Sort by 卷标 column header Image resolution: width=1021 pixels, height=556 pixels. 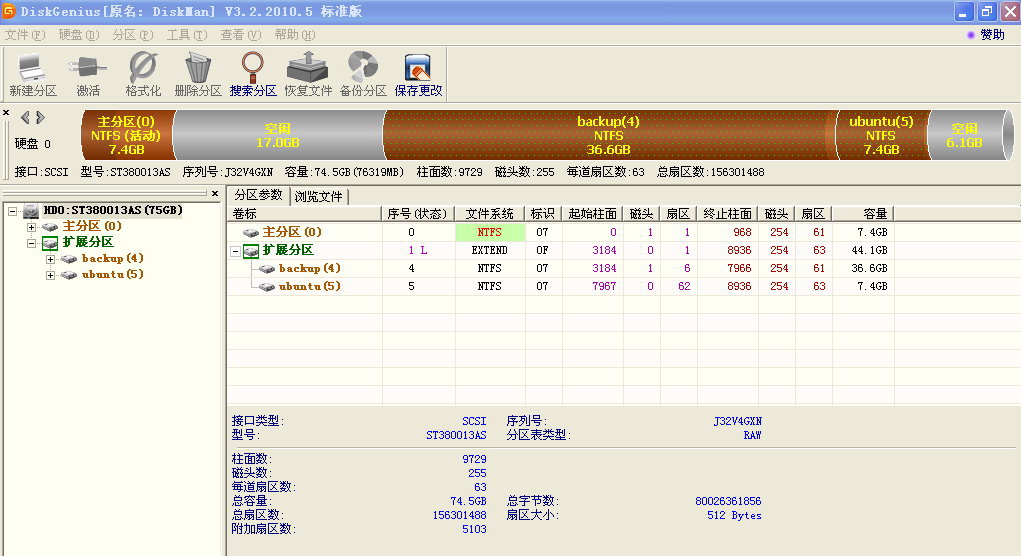coord(303,214)
